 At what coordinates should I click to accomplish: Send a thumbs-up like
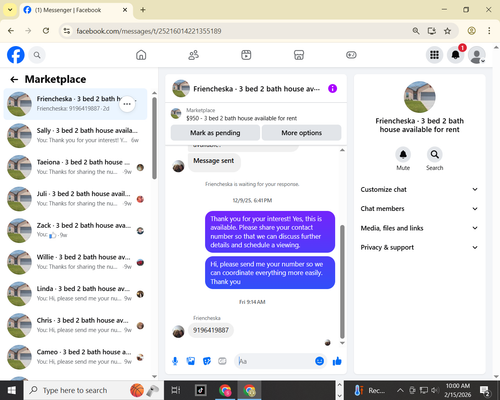pos(337,361)
